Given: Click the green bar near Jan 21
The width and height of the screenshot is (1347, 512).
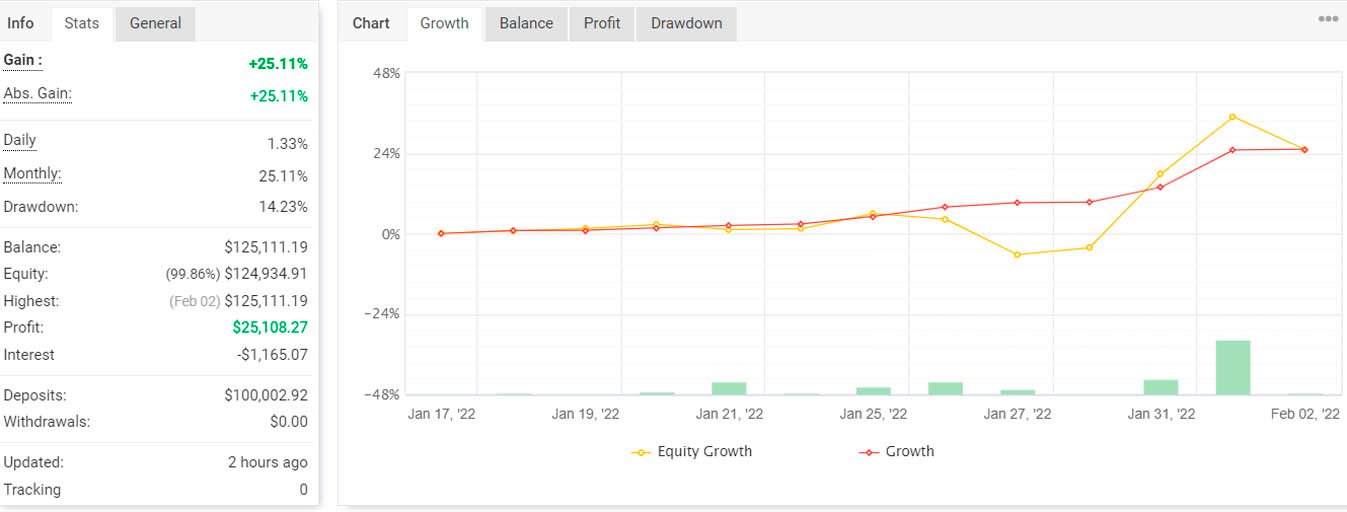Looking at the screenshot, I should (729, 388).
